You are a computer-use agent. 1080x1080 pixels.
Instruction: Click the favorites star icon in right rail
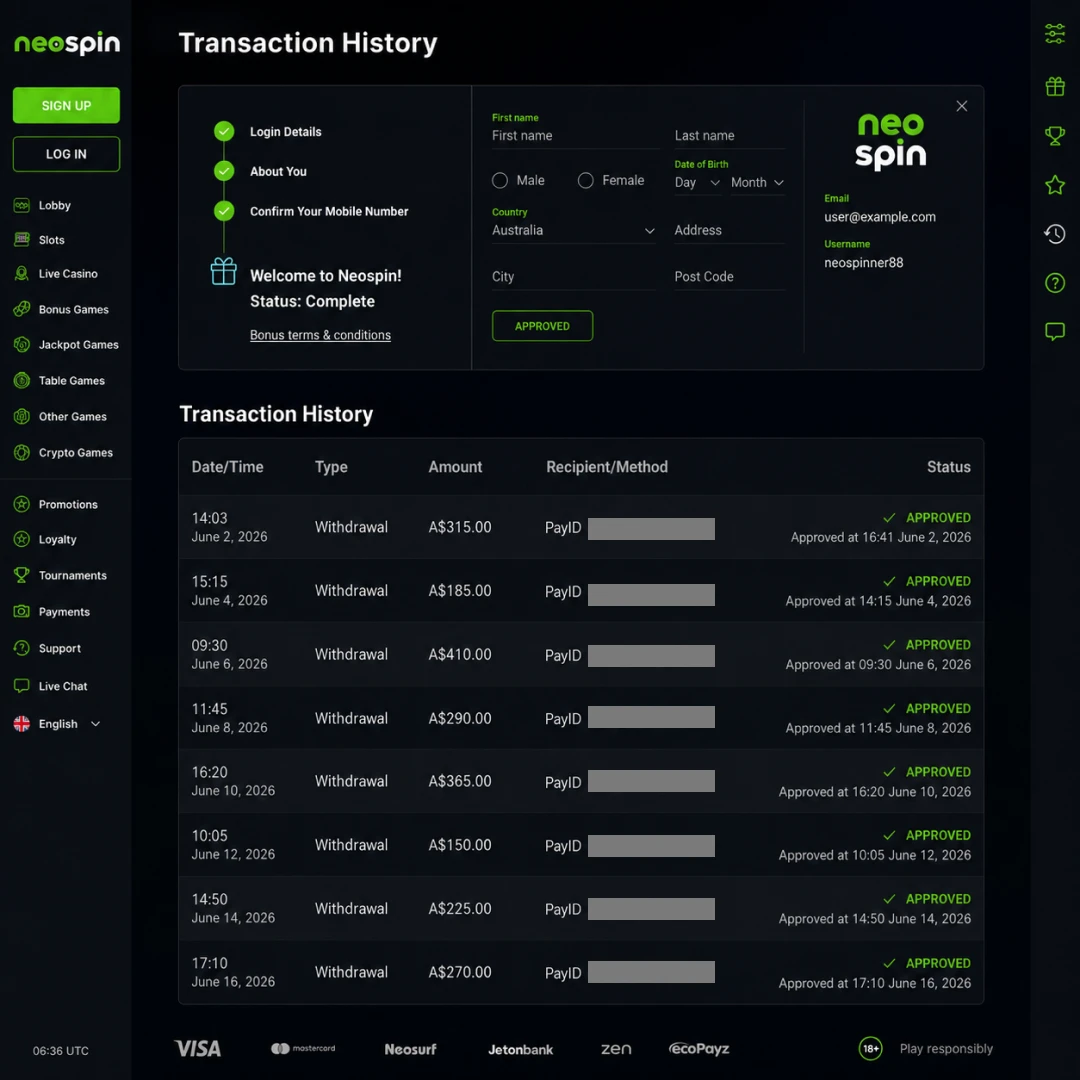[1055, 185]
